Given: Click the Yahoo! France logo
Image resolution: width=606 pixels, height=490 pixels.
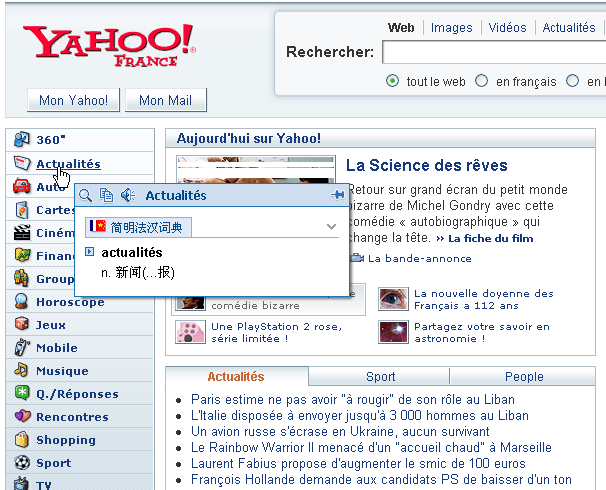Looking at the screenshot, I should [x=109, y=46].
